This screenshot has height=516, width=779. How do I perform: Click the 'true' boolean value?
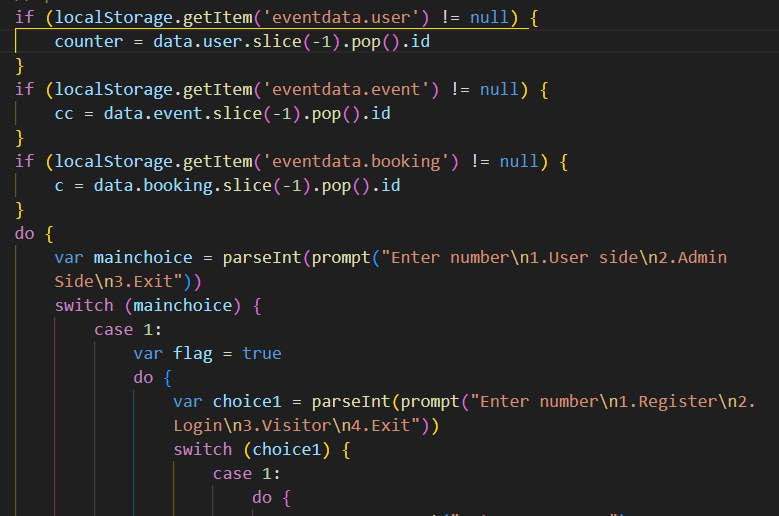pos(261,353)
